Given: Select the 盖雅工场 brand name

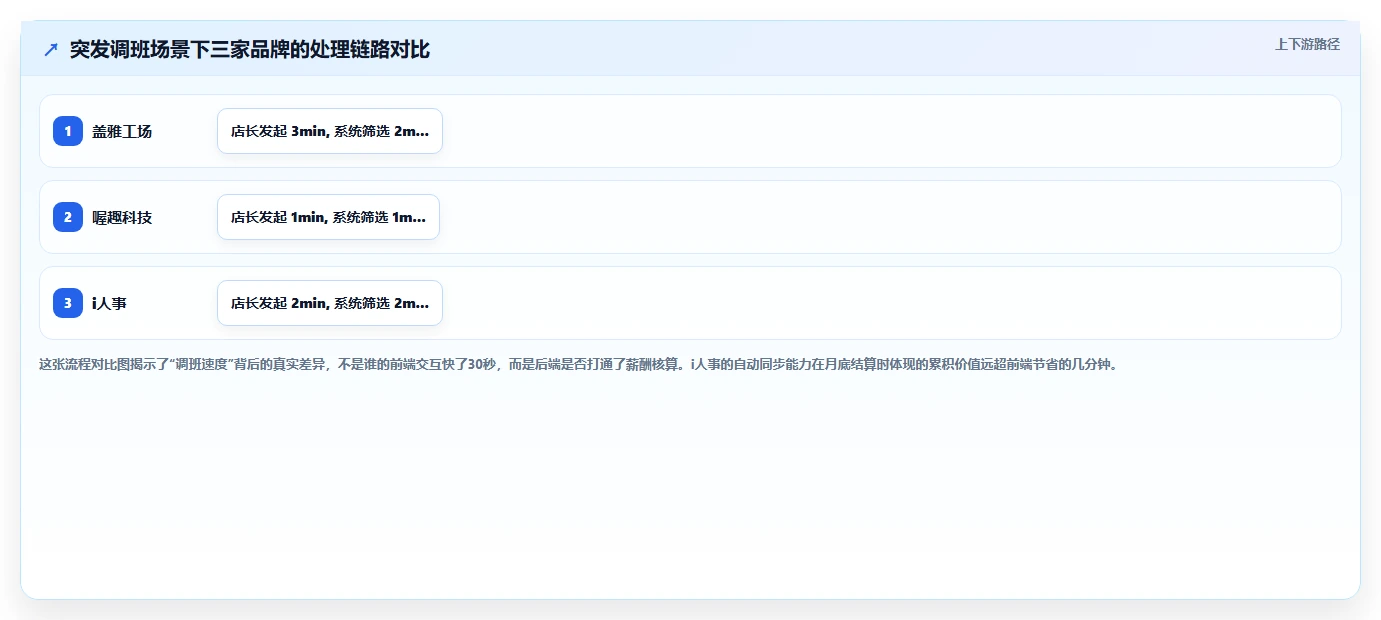Looking at the screenshot, I should click(122, 131).
